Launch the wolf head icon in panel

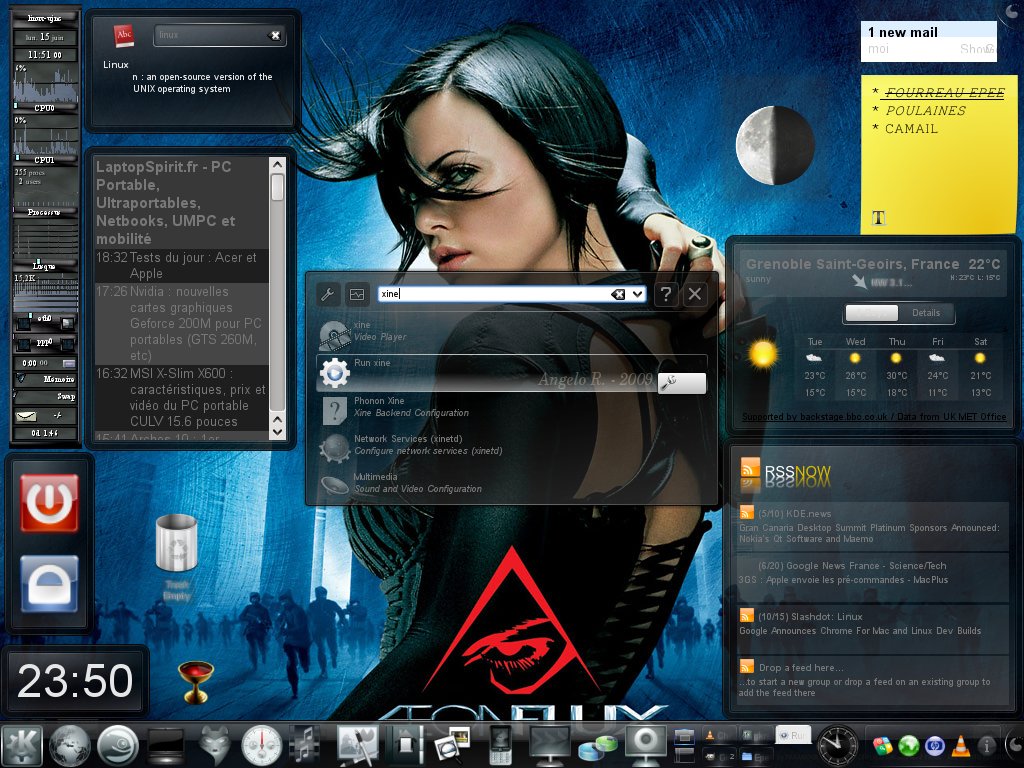[214, 745]
